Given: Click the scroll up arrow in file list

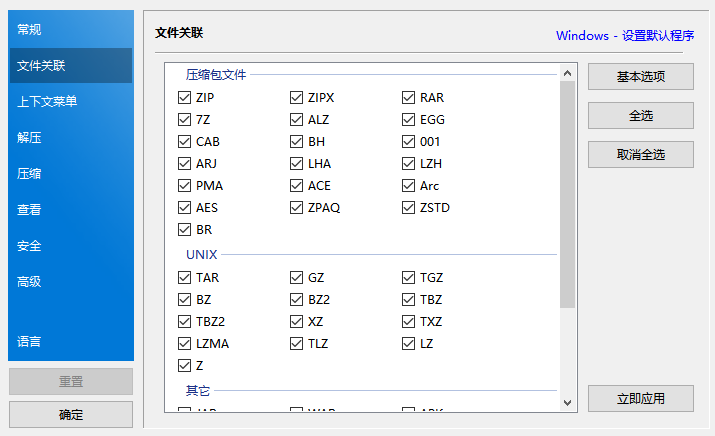Looking at the screenshot, I should pyautogui.click(x=567, y=73).
